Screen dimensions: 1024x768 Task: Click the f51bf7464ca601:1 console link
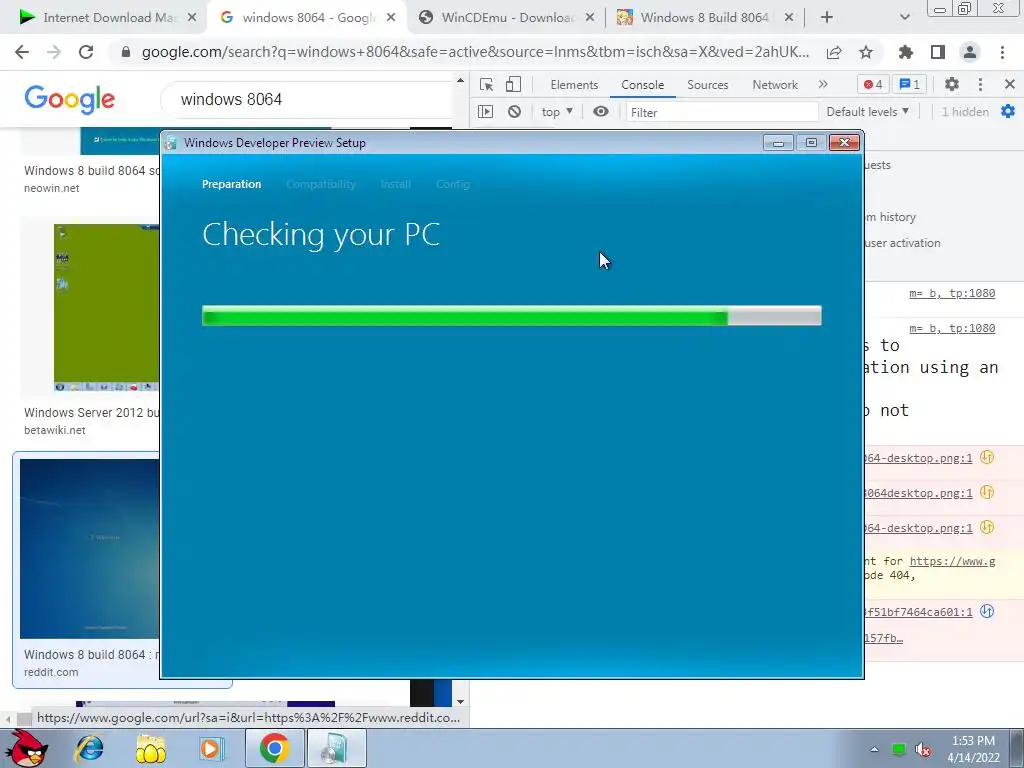coord(918,612)
